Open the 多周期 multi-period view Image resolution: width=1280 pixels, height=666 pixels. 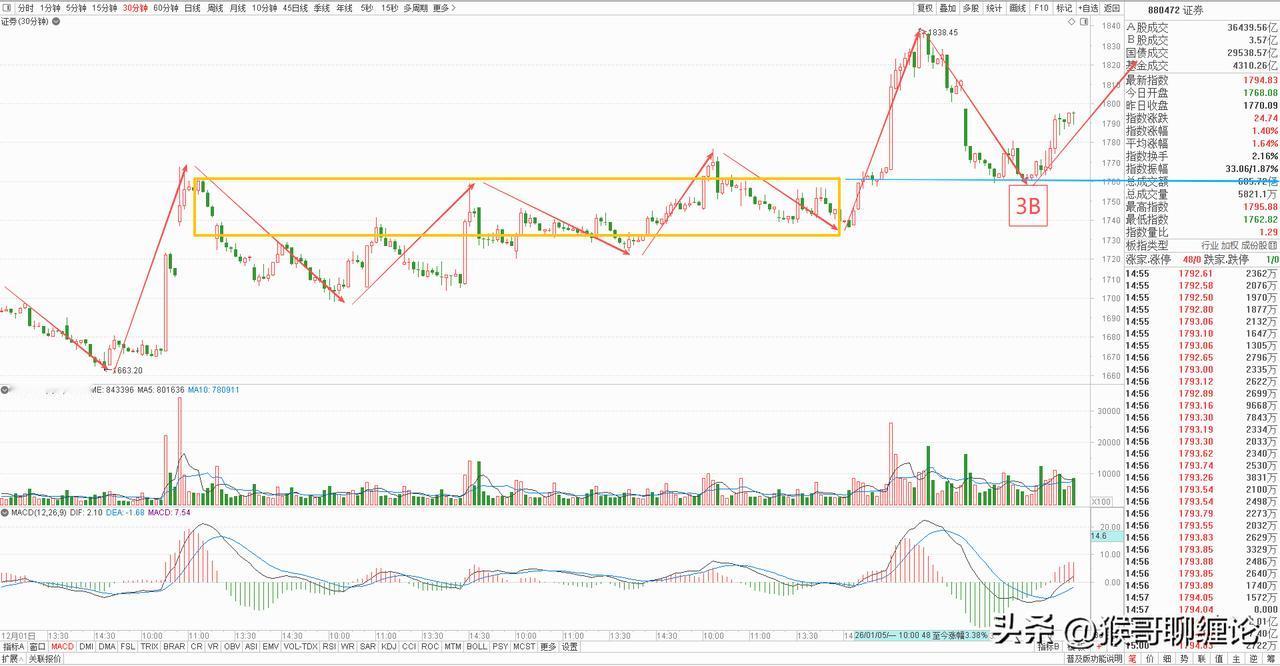point(415,8)
